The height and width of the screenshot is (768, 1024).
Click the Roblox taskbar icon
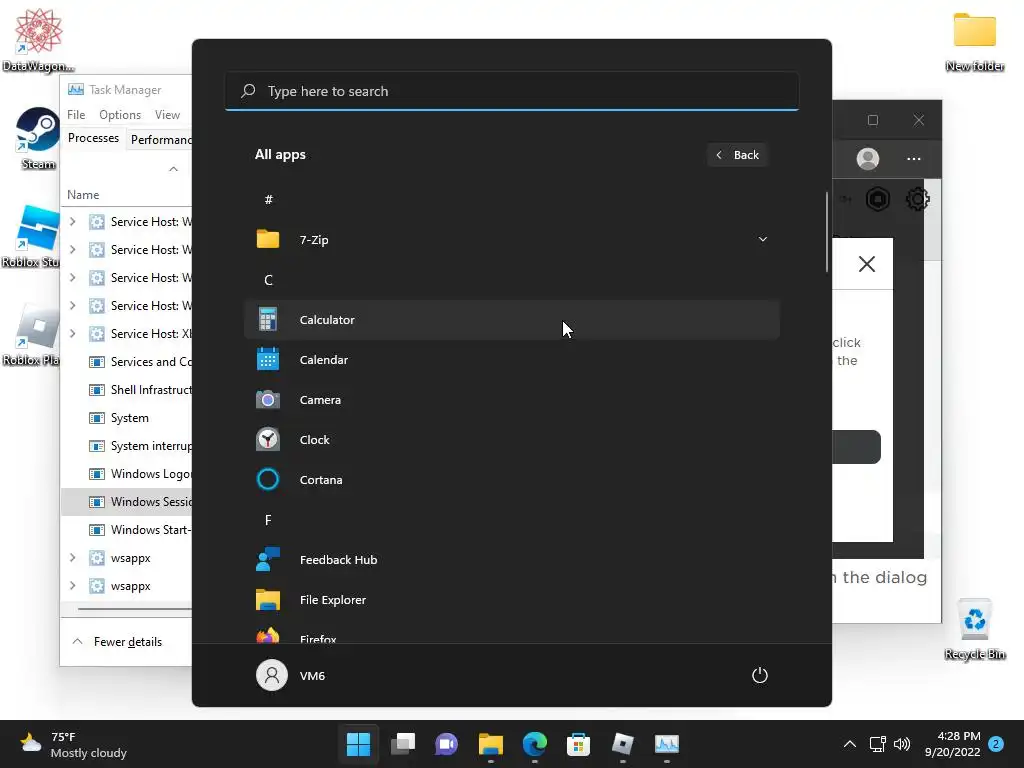tap(622, 744)
